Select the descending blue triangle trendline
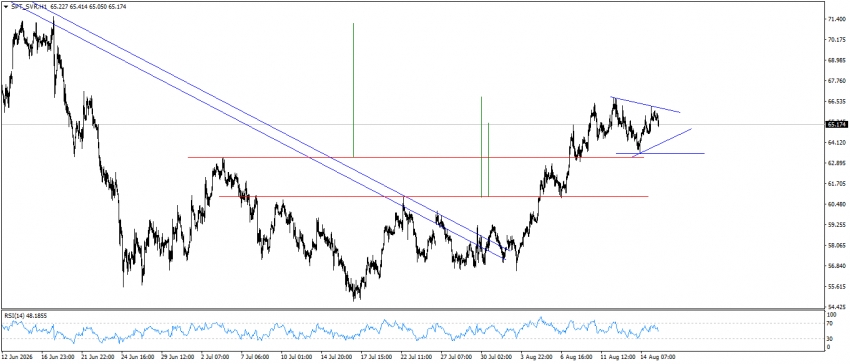 645,105
